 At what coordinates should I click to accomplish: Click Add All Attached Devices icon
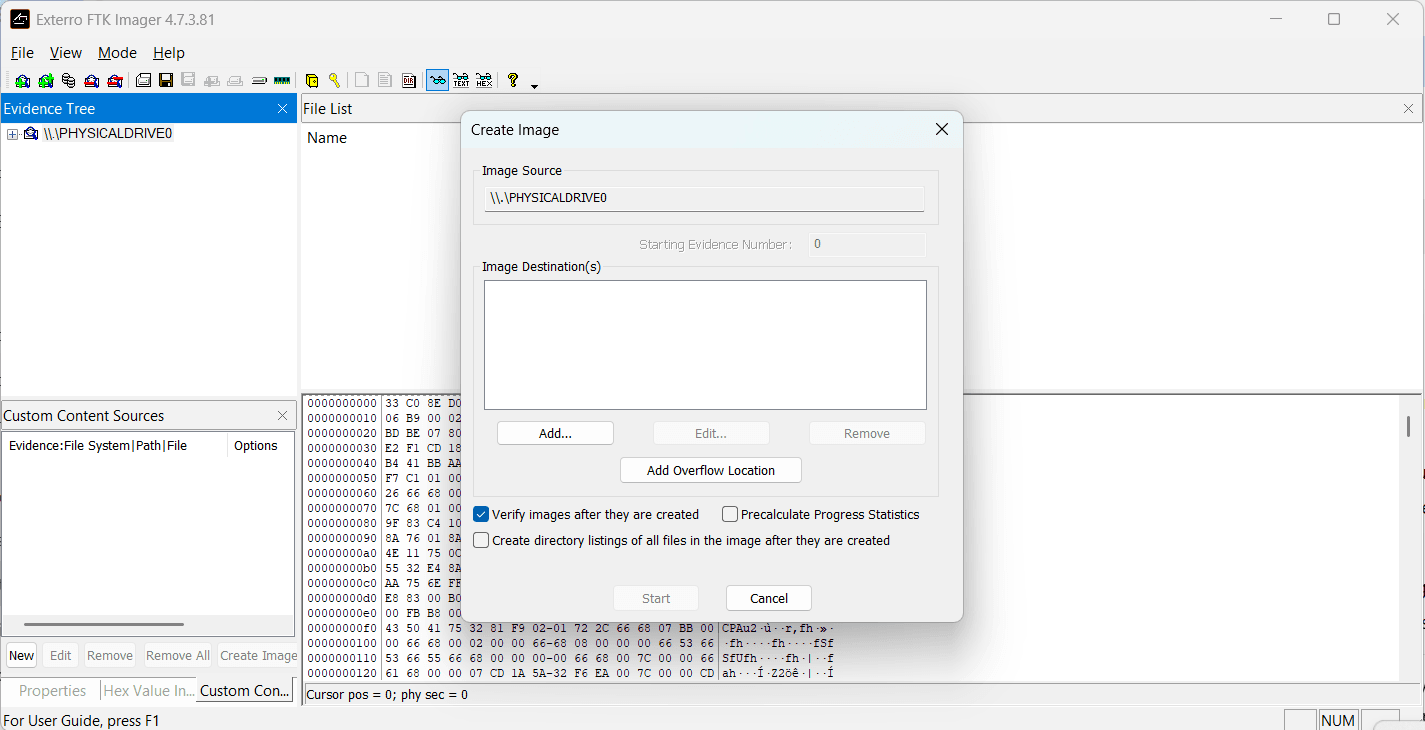(x=45, y=81)
